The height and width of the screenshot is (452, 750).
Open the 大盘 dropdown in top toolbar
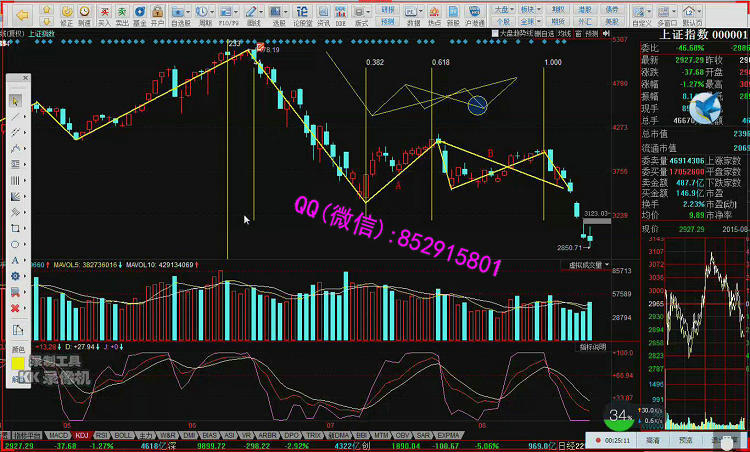click(x=505, y=7)
